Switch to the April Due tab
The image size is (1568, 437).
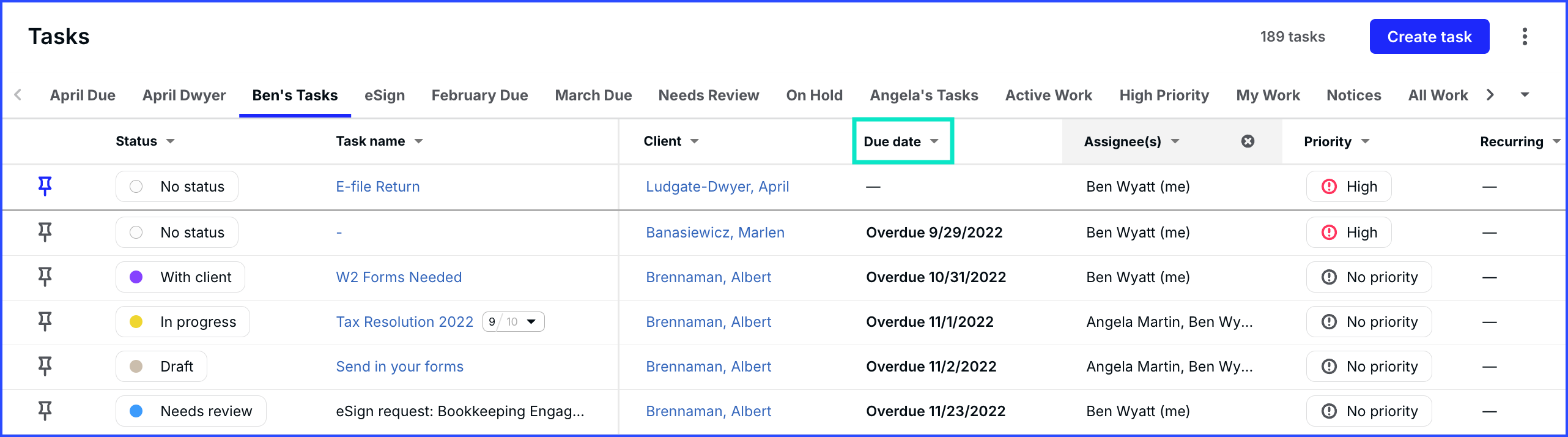pyautogui.click(x=83, y=95)
